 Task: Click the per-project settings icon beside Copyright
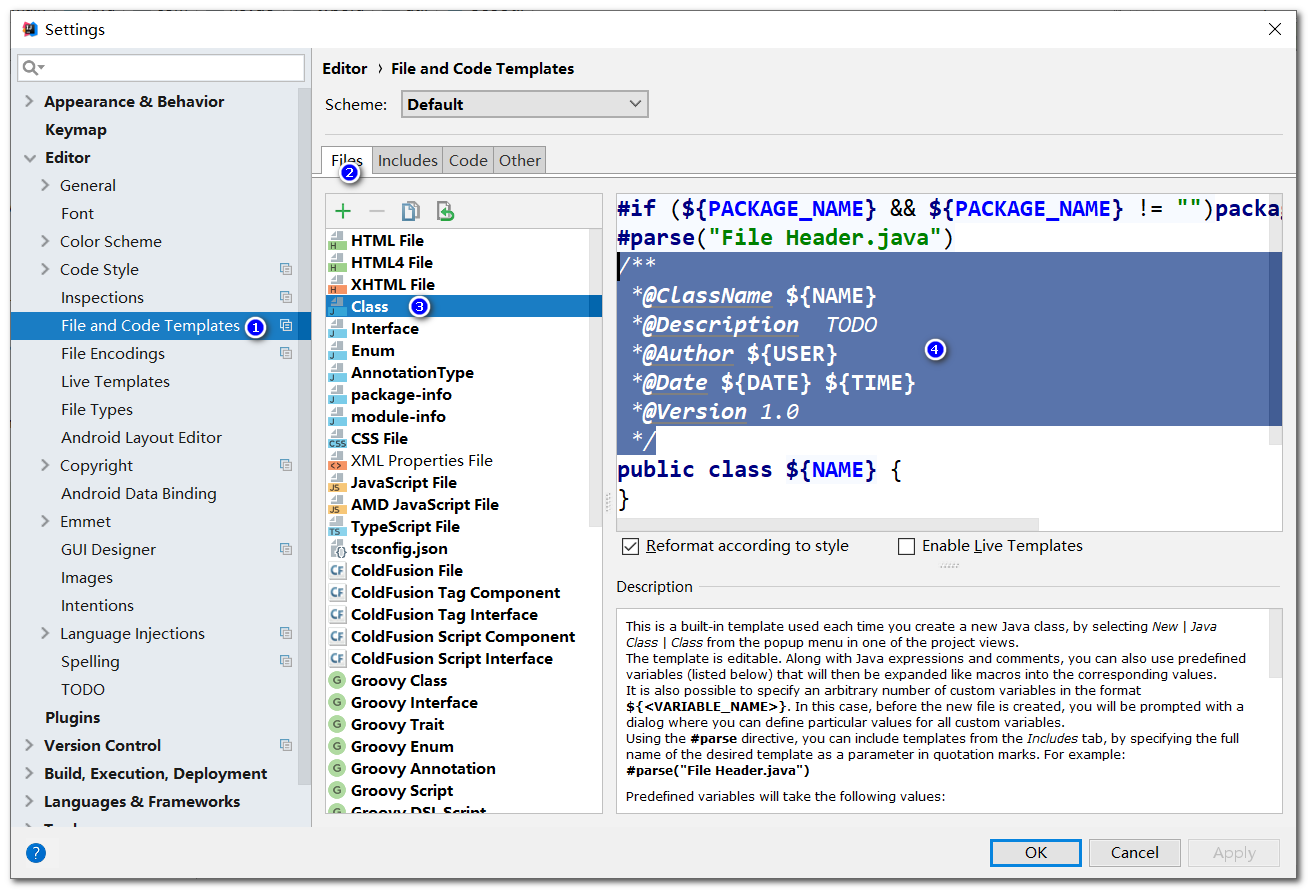pyautogui.click(x=286, y=464)
